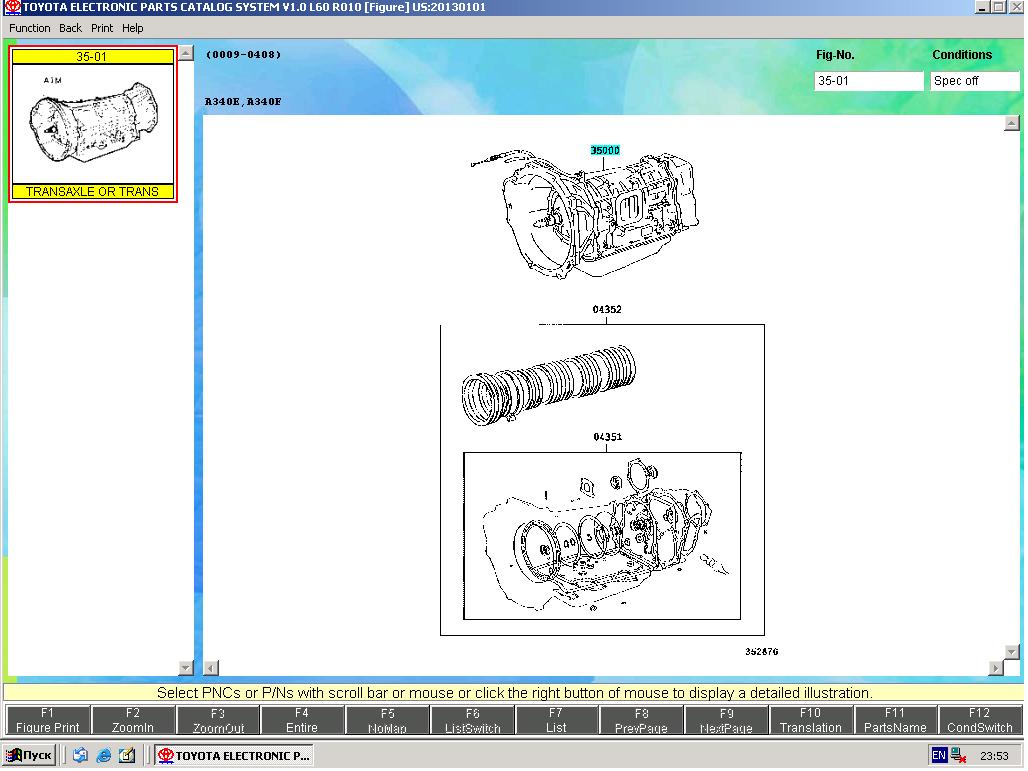
Task: Open the third quick launch icon
Action: [x=126, y=756]
